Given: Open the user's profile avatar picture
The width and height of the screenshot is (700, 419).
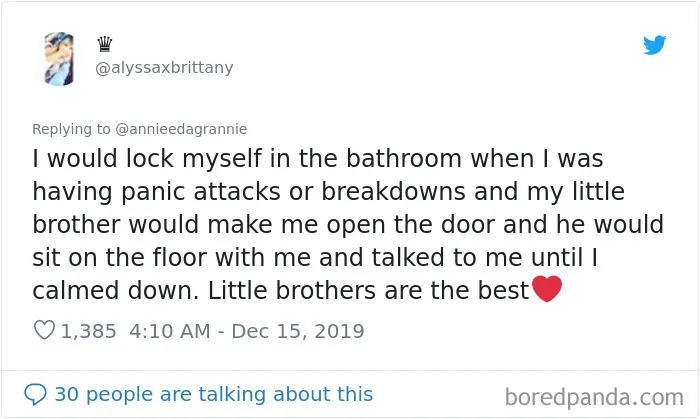Looking at the screenshot, I should click(x=59, y=58).
